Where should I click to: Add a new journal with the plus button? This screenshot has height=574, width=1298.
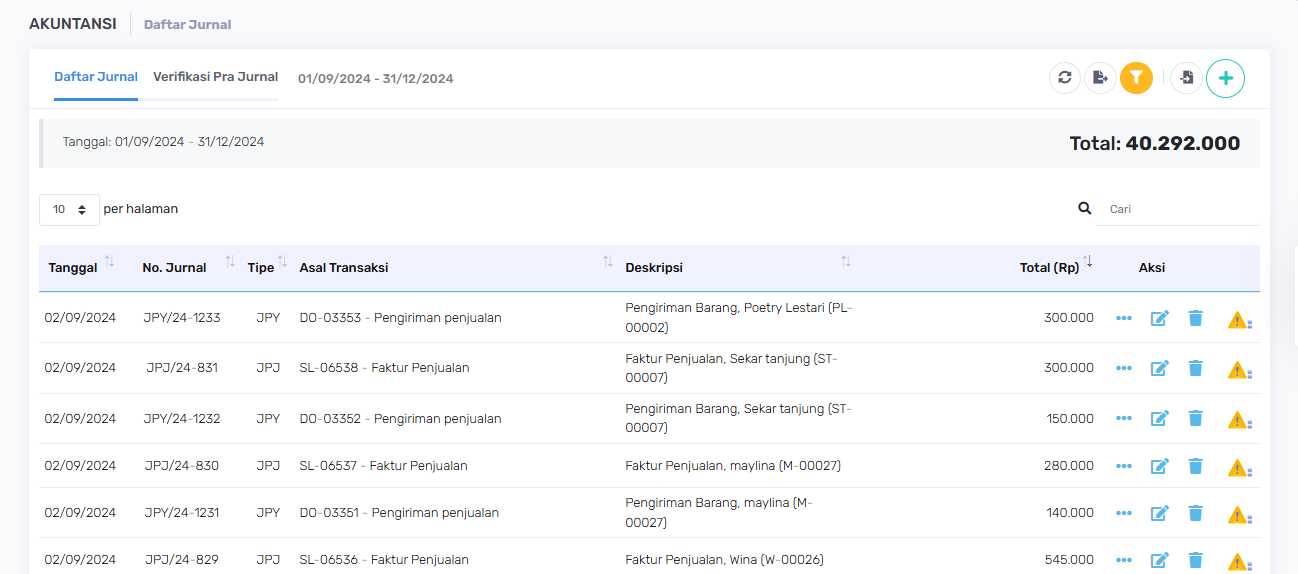pyautogui.click(x=1225, y=77)
